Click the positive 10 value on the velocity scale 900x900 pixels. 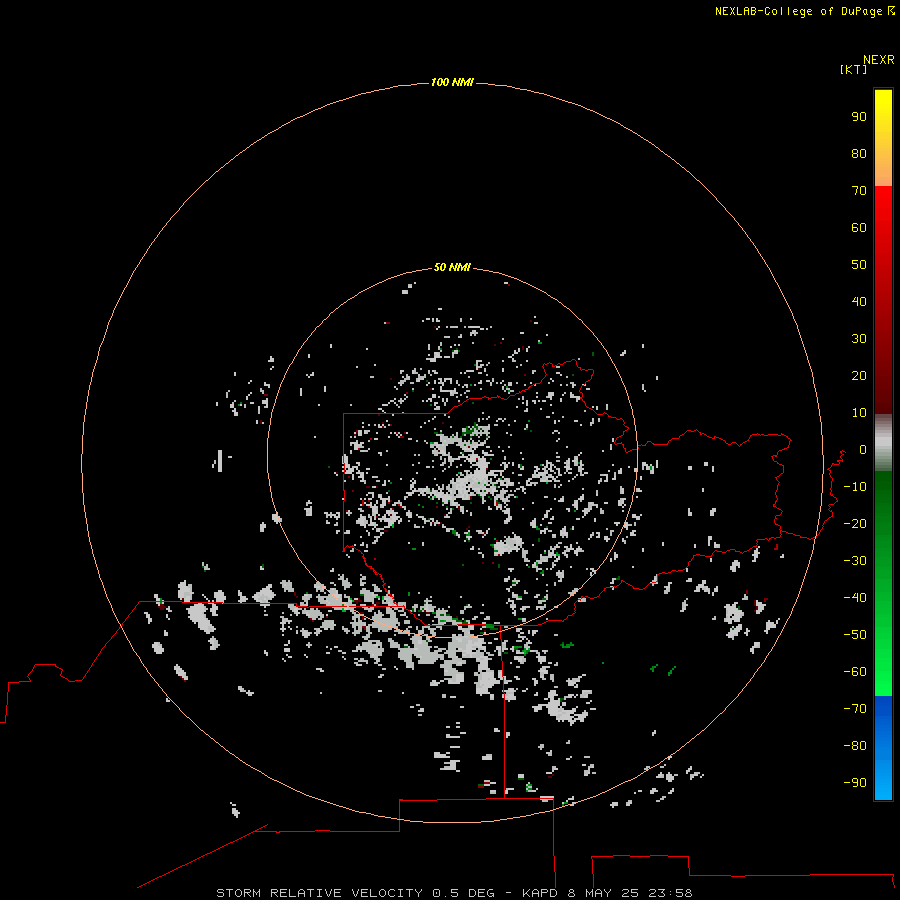tap(859, 413)
